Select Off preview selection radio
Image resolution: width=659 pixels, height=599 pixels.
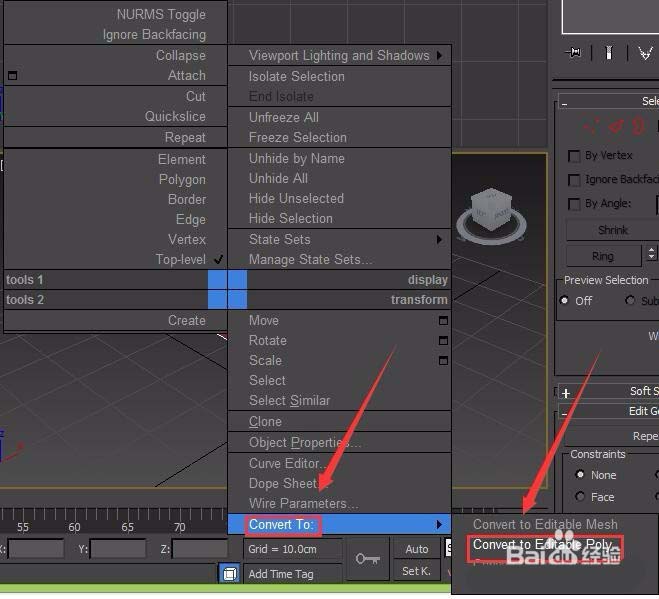coord(564,301)
